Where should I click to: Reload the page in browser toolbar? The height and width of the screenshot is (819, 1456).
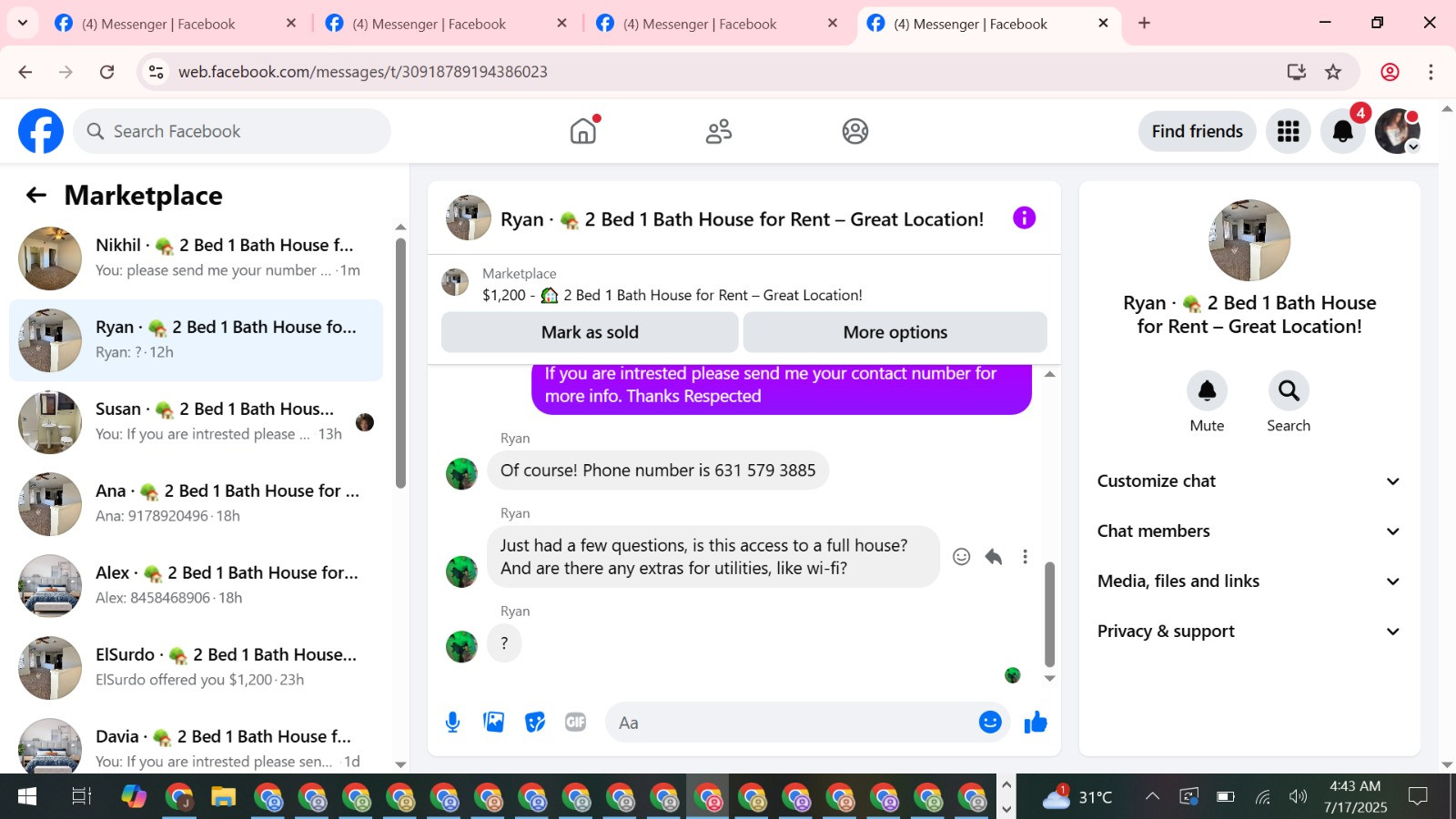point(106,72)
